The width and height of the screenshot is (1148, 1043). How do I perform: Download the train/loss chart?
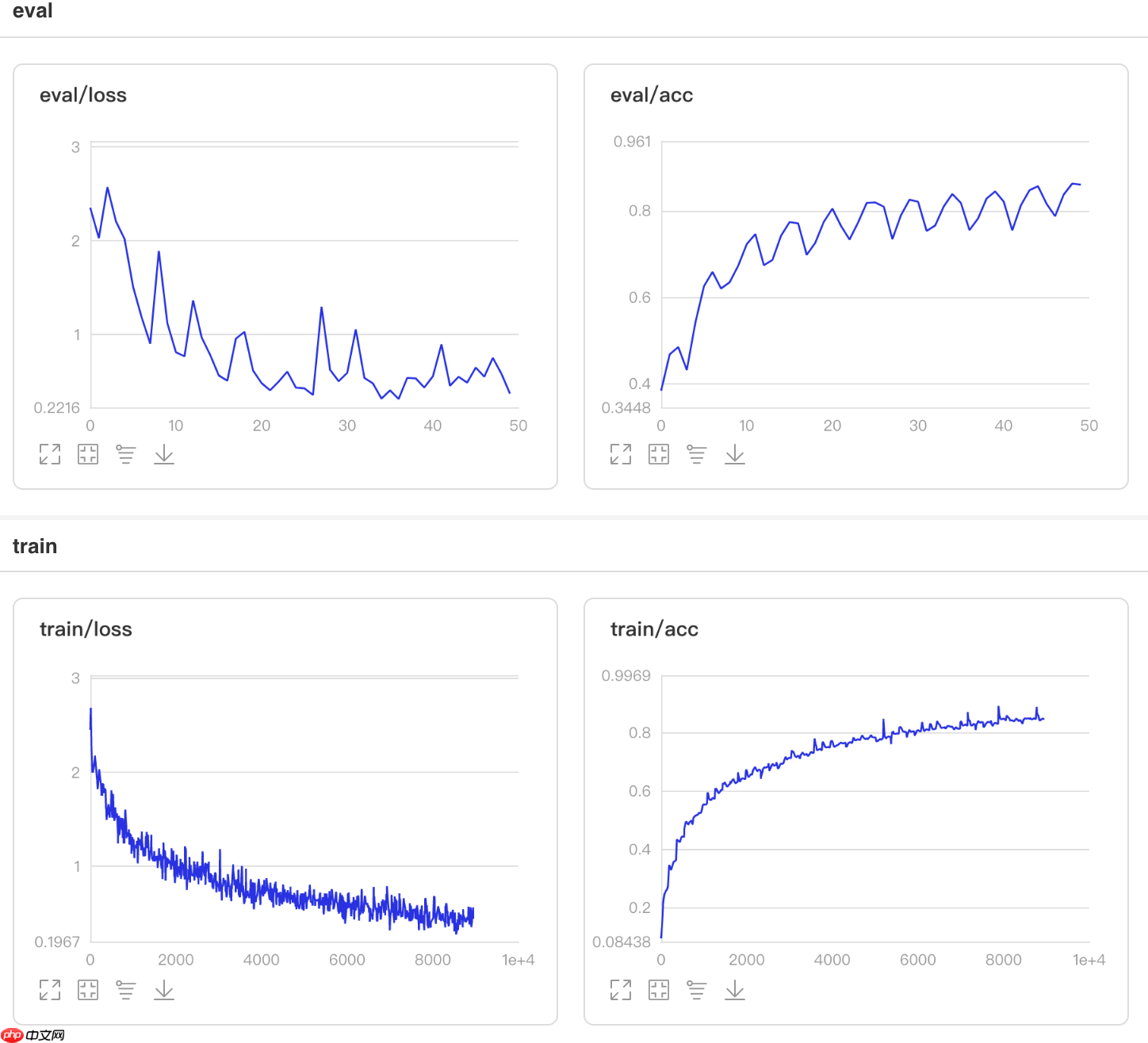(164, 989)
